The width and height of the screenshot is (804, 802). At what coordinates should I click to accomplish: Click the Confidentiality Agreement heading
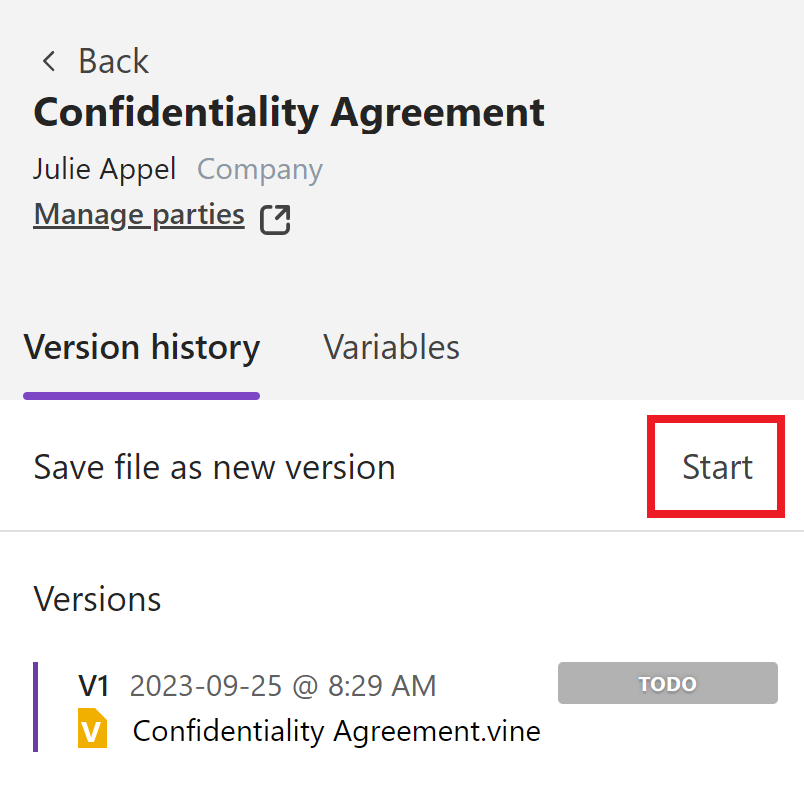[289, 111]
